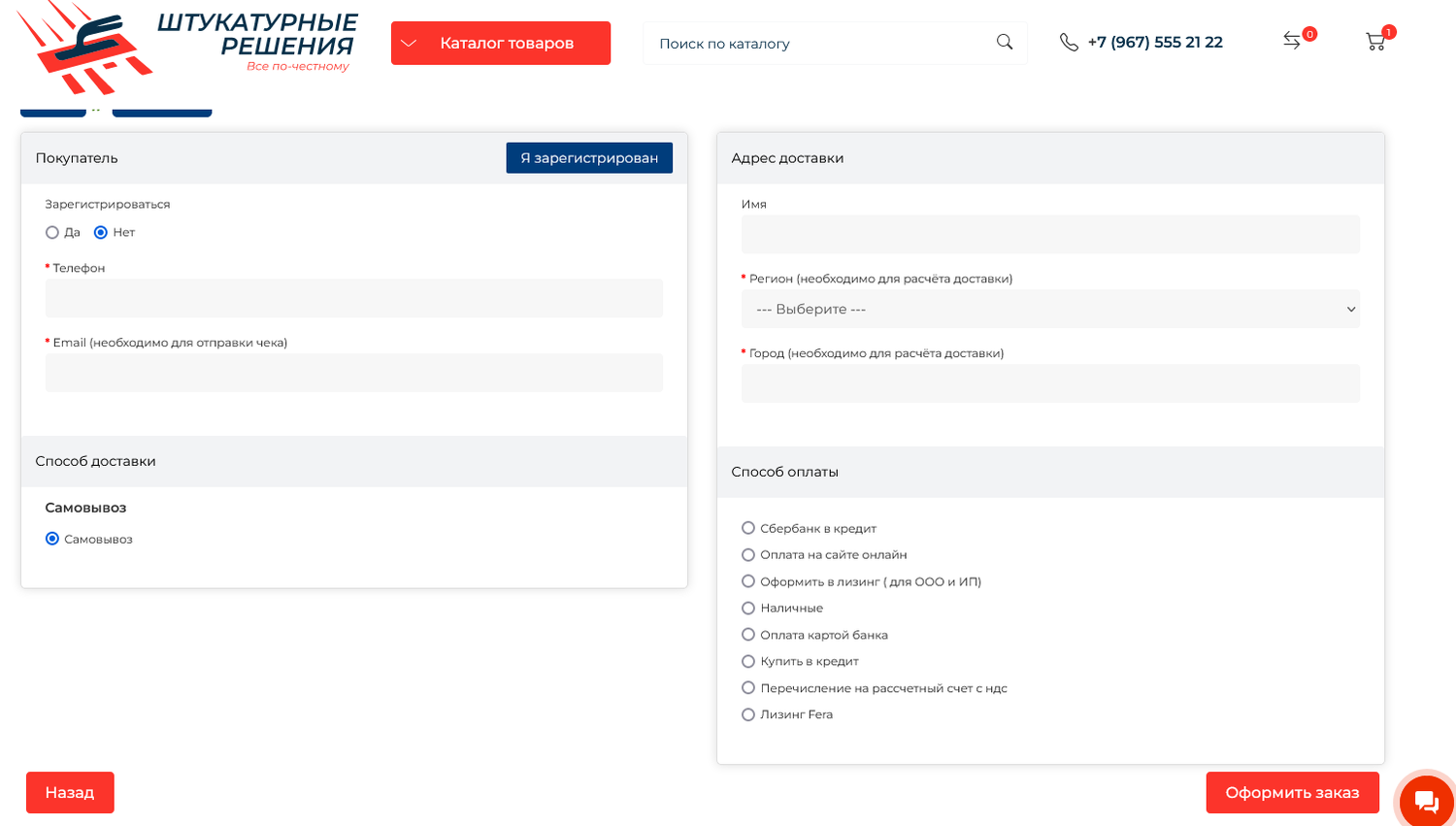Select 'Сбербанк в кредит' payment
Viewport: 1456px width, 826px height.
click(748, 528)
